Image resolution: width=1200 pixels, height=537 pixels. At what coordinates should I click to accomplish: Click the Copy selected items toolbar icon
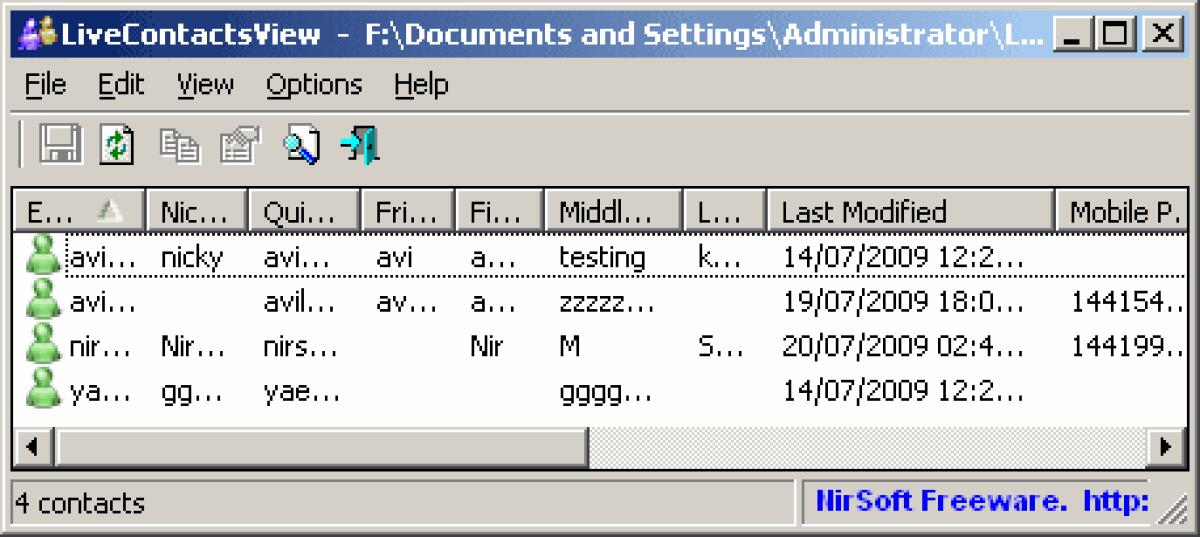180,146
